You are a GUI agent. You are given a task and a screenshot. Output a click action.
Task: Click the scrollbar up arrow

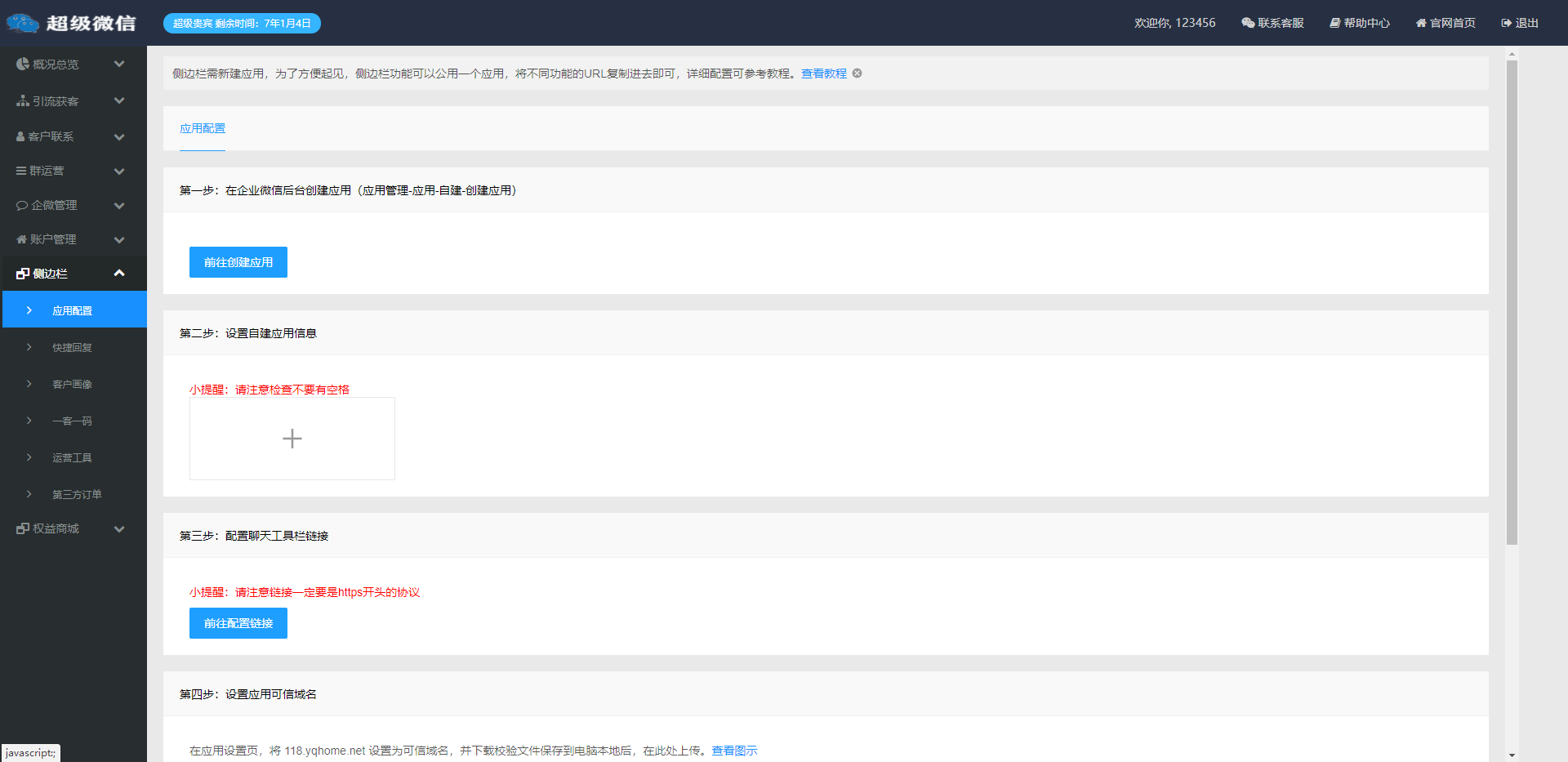click(1512, 53)
